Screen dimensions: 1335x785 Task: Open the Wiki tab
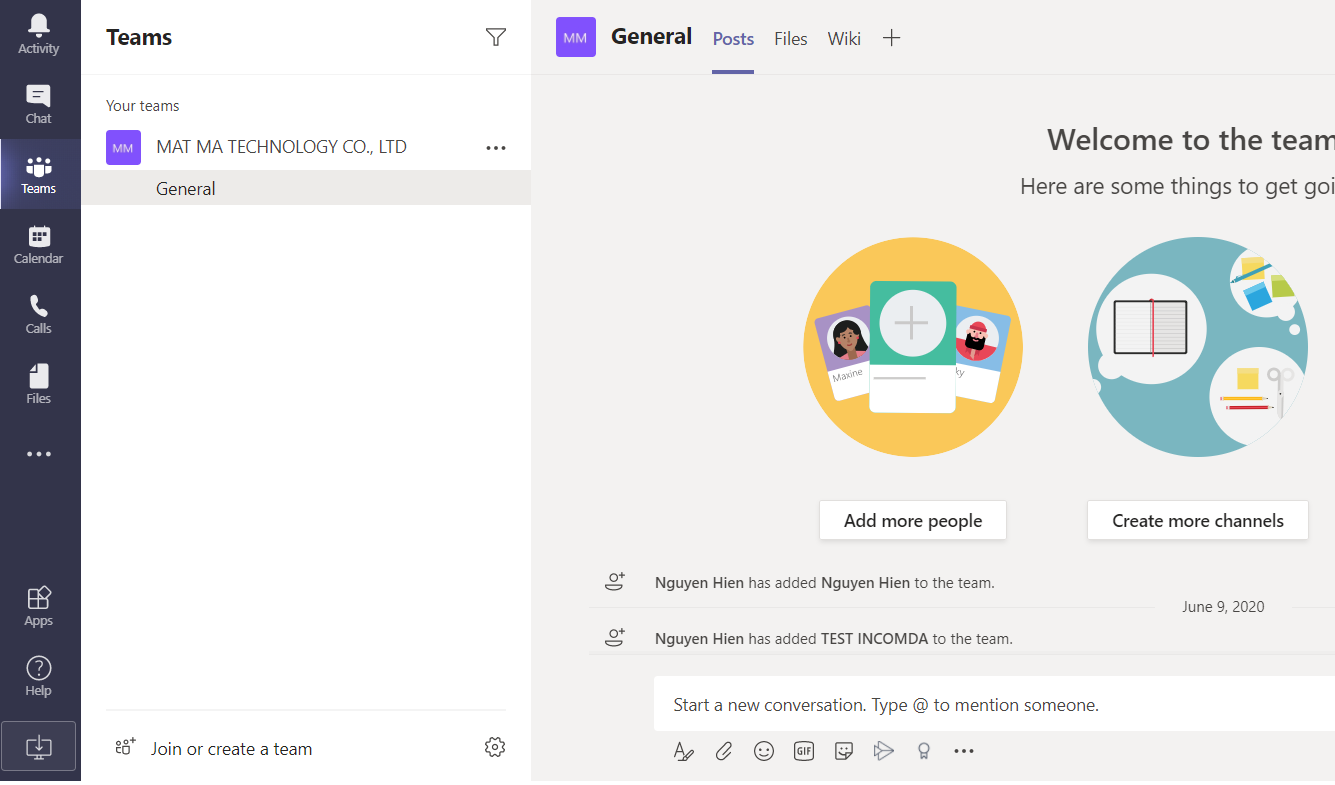click(844, 39)
